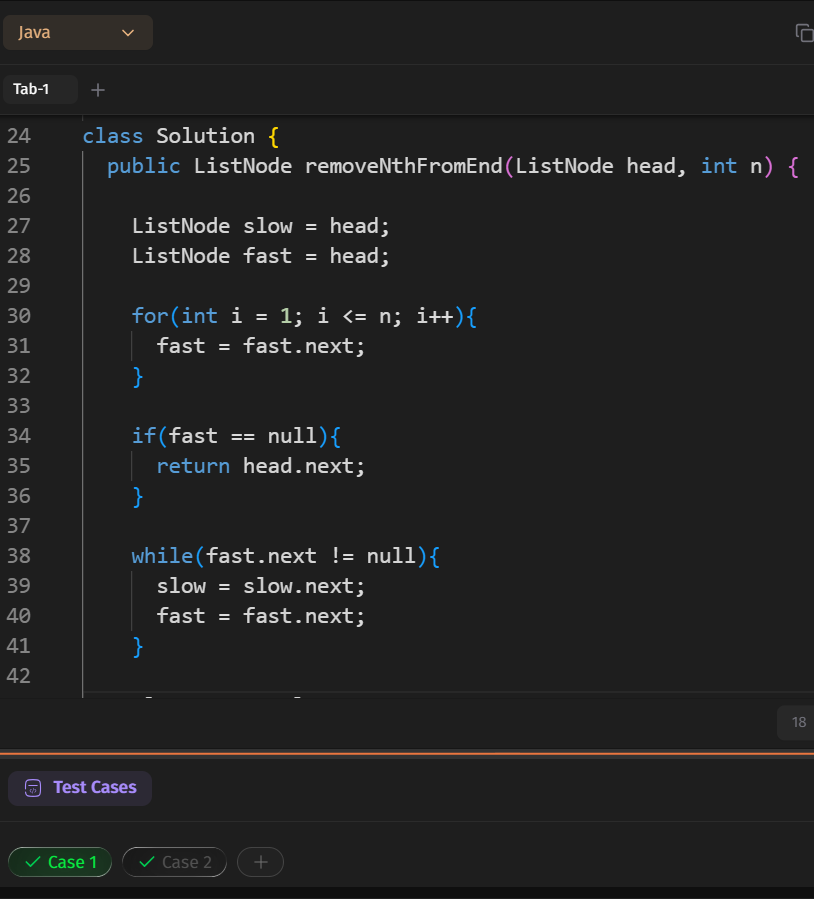Open the Test Cases panel

[x=80, y=788]
